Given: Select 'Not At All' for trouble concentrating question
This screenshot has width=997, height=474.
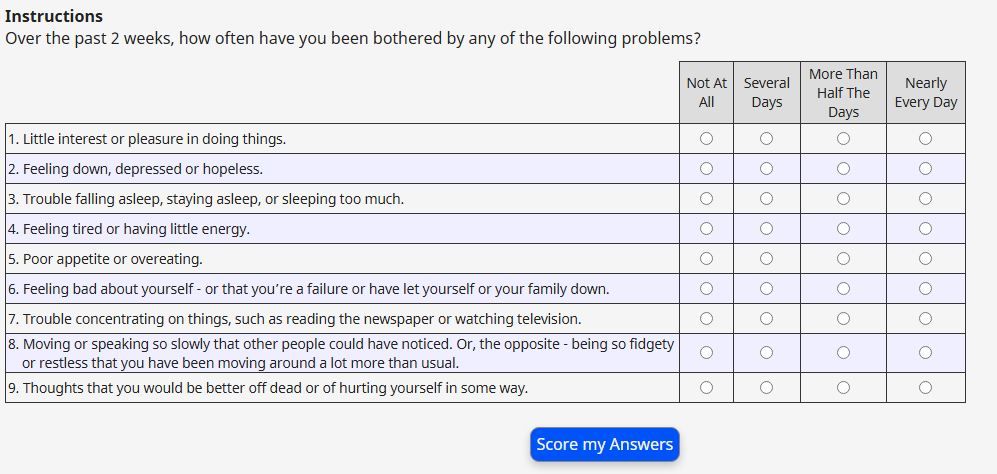Looking at the screenshot, I should point(706,318).
